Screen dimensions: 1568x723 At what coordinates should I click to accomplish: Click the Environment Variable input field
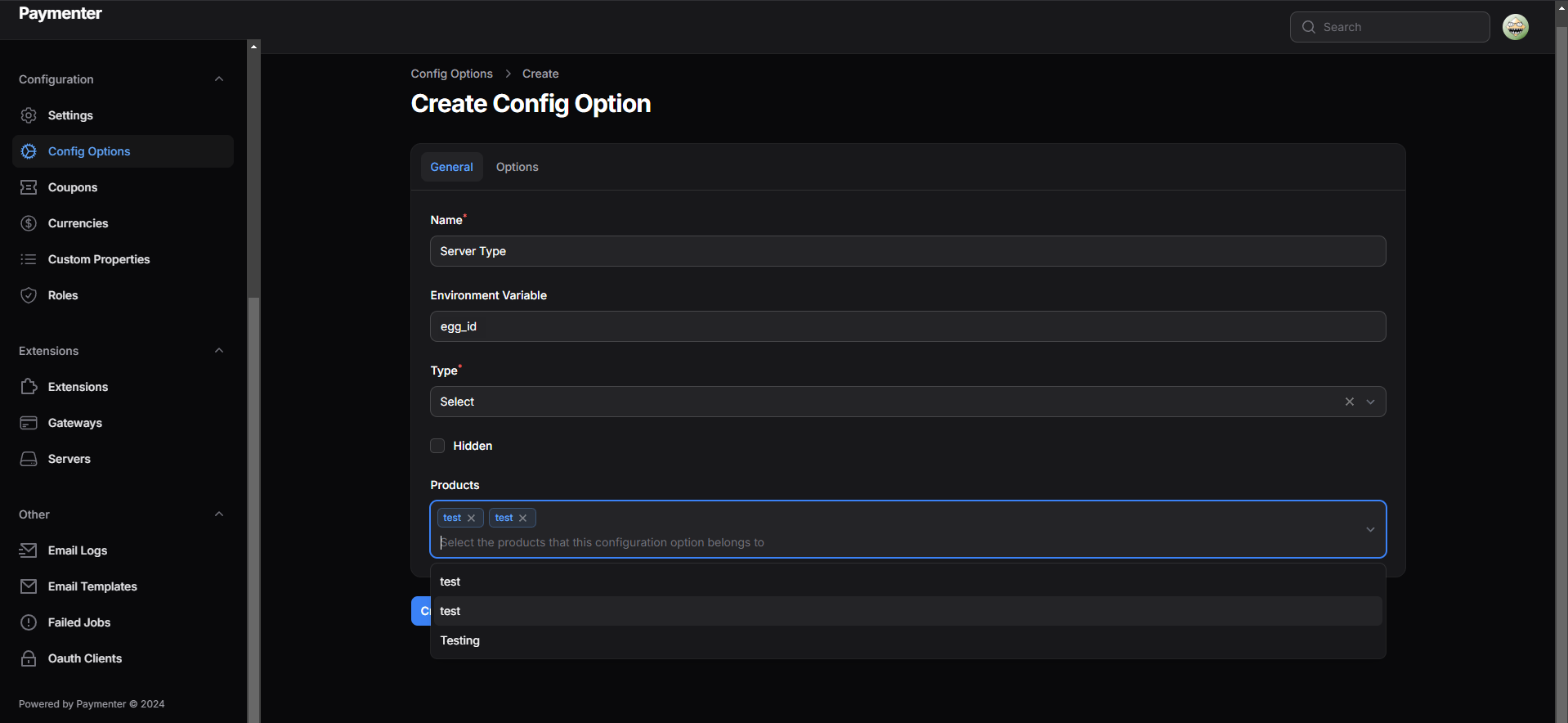[907, 326]
